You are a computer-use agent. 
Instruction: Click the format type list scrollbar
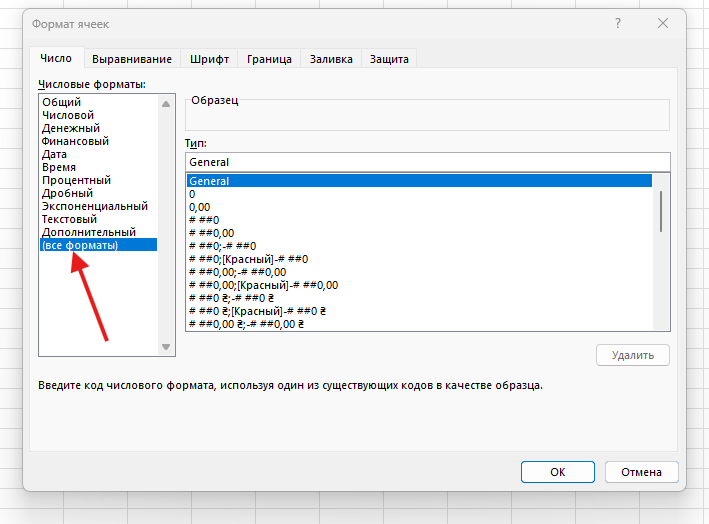click(661, 210)
